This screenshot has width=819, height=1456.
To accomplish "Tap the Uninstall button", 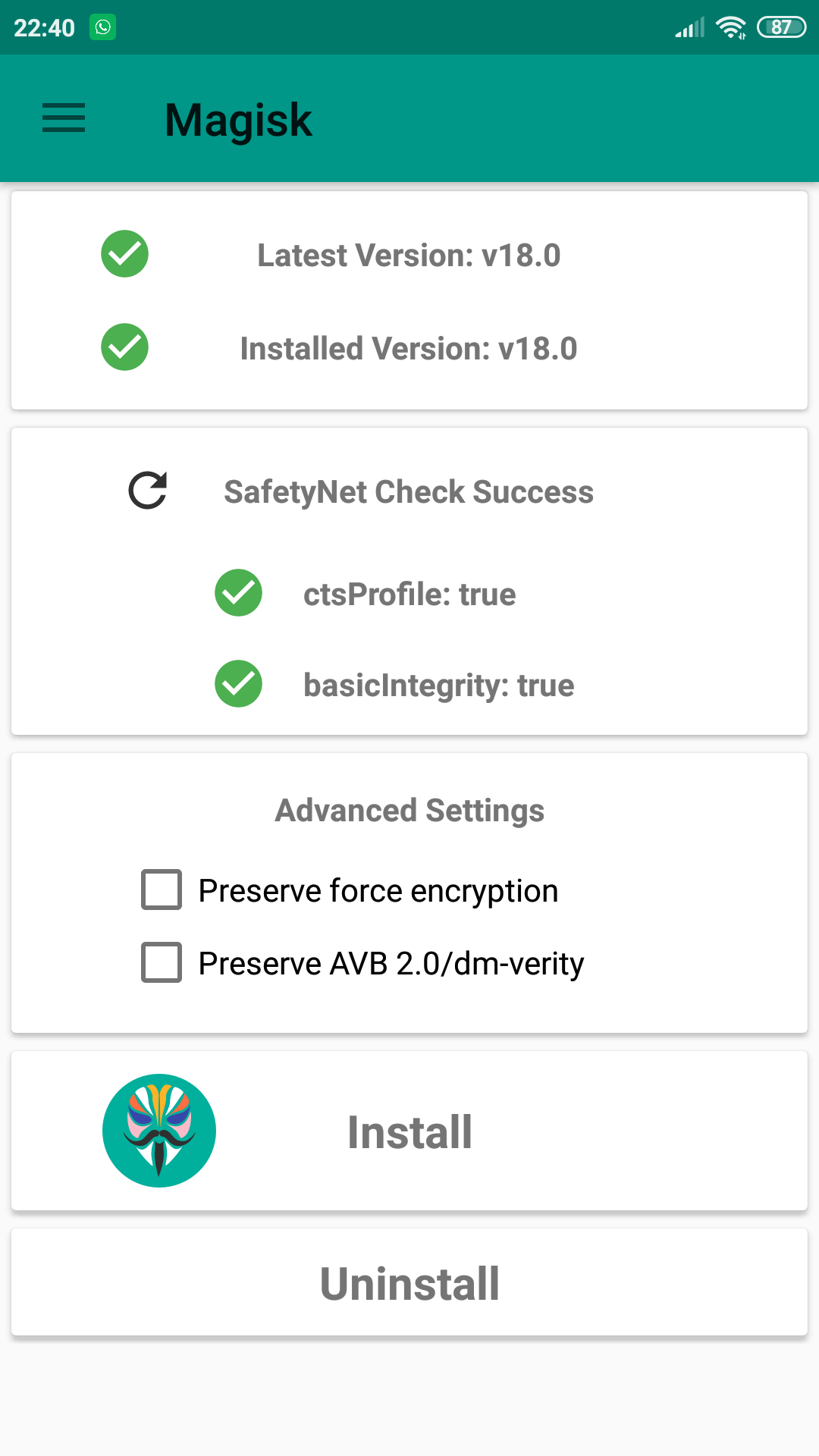I will coord(409,1282).
